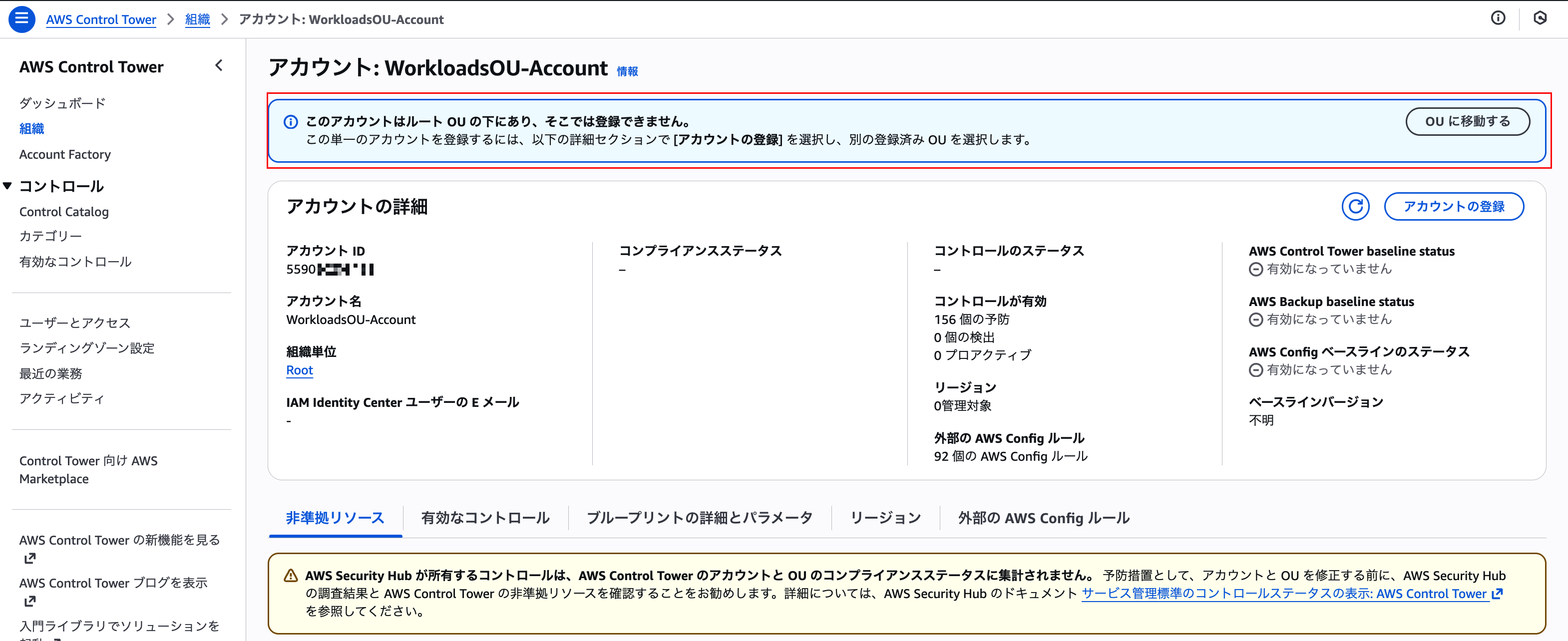Open external link for AWS Control Tower の新機能を見る

pos(30,558)
